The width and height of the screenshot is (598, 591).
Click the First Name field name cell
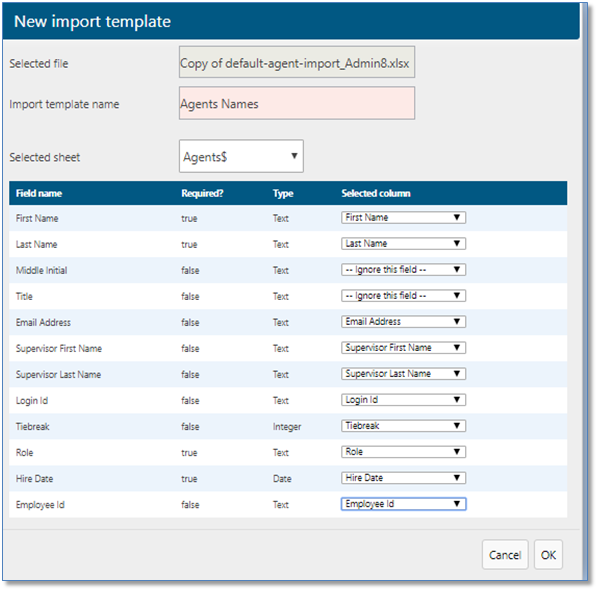[x=37, y=218]
